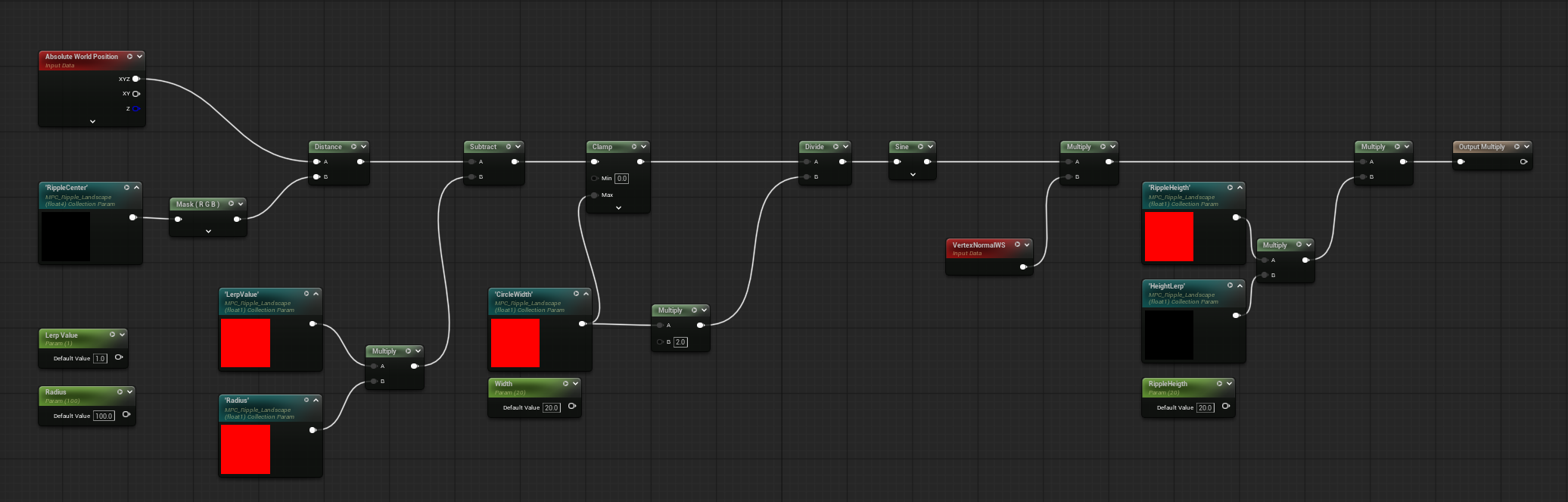Viewport: 1568px width, 502px height.
Task: Click the B input pin on Distance node
Action: [x=316, y=177]
